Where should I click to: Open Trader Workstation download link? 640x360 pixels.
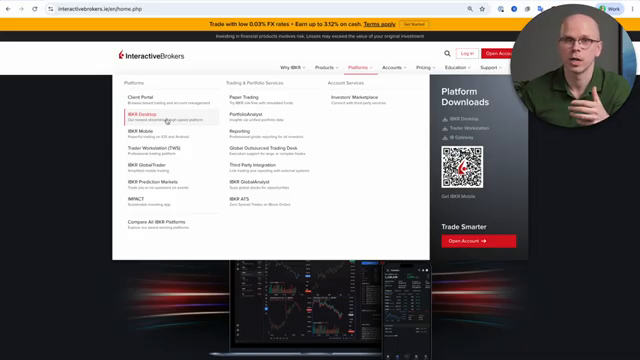469,128
